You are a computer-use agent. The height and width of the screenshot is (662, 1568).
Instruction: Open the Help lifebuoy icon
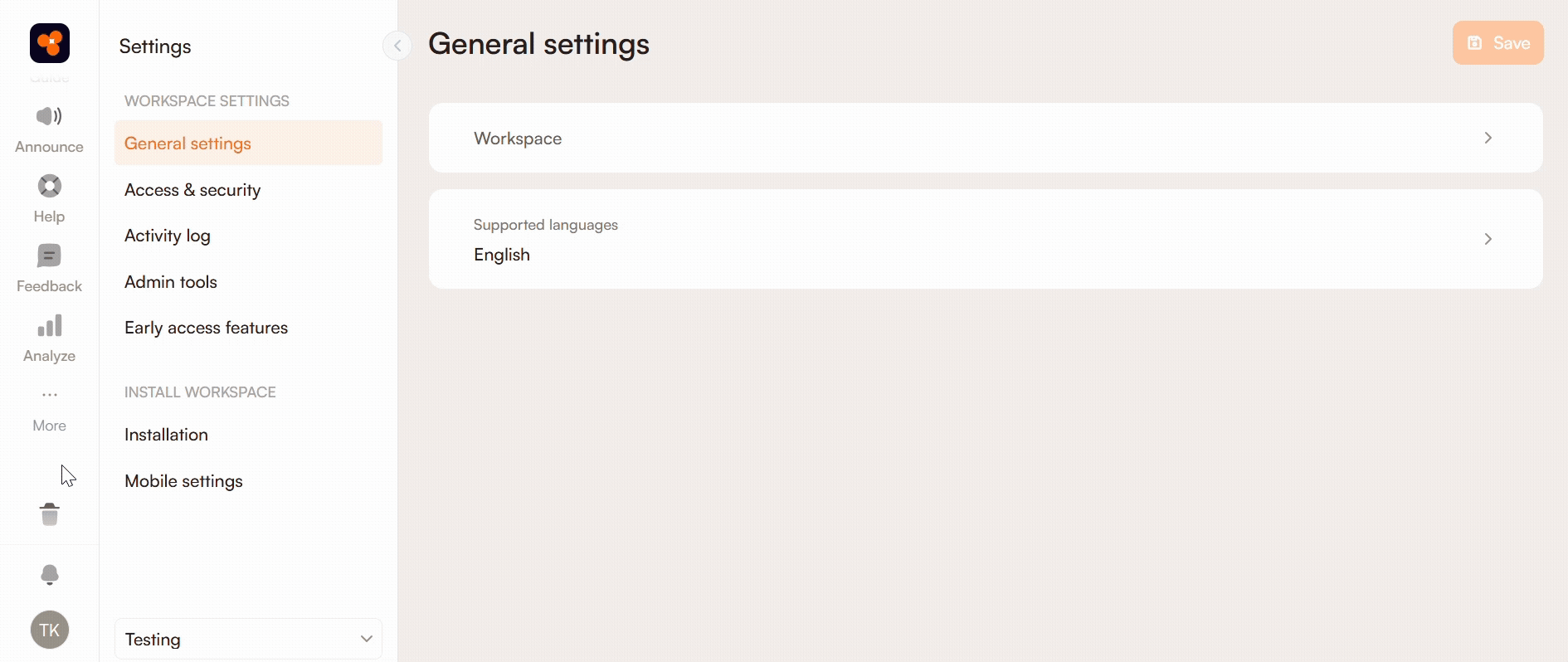pyautogui.click(x=50, y=186)
